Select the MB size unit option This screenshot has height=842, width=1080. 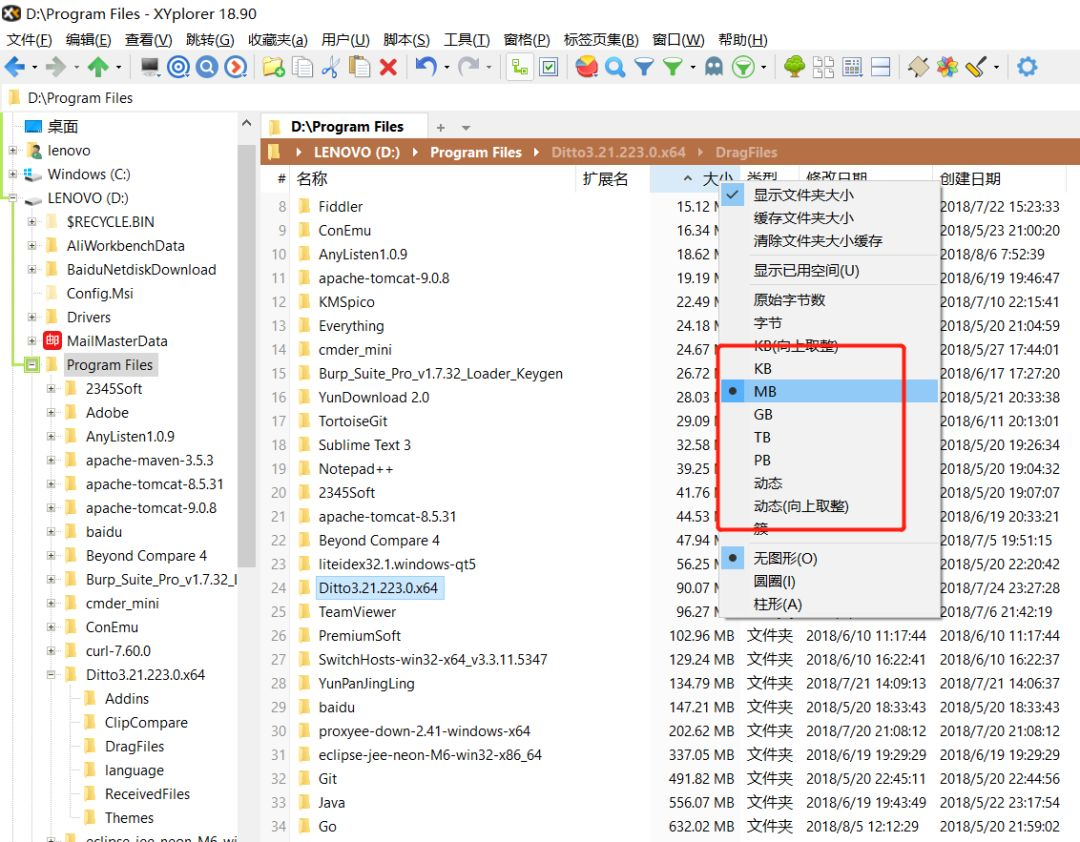coord(829,391)
